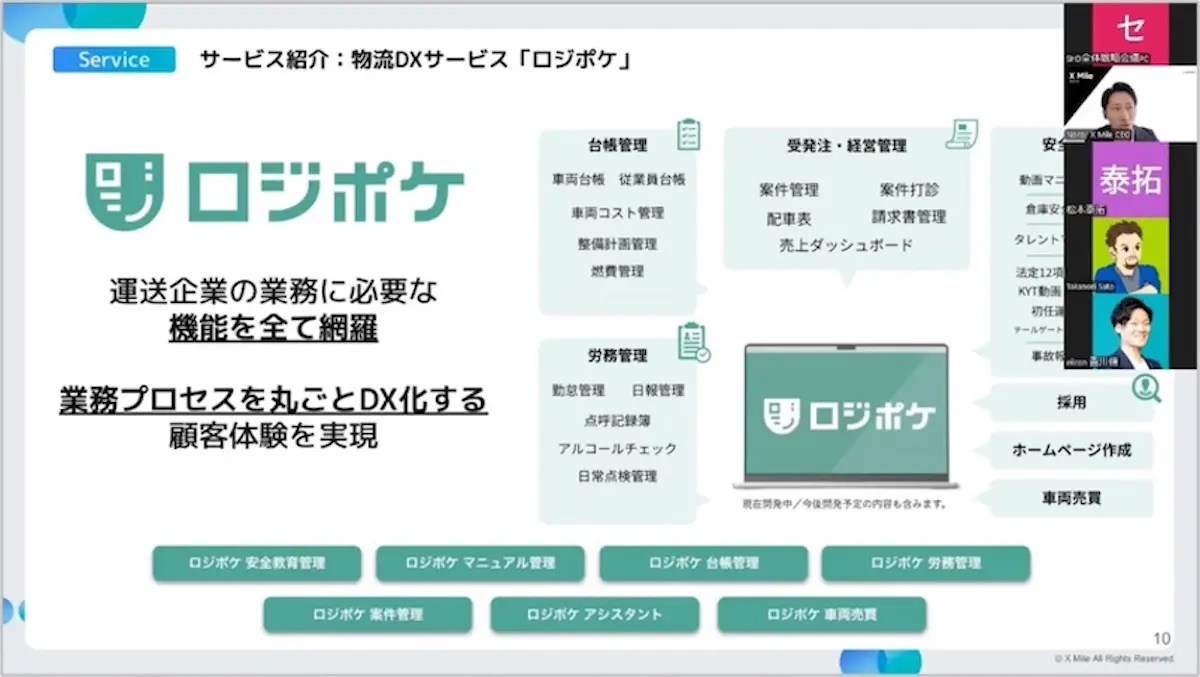Click the document icon beside 受発注・経営管理

tap(962, 135)
